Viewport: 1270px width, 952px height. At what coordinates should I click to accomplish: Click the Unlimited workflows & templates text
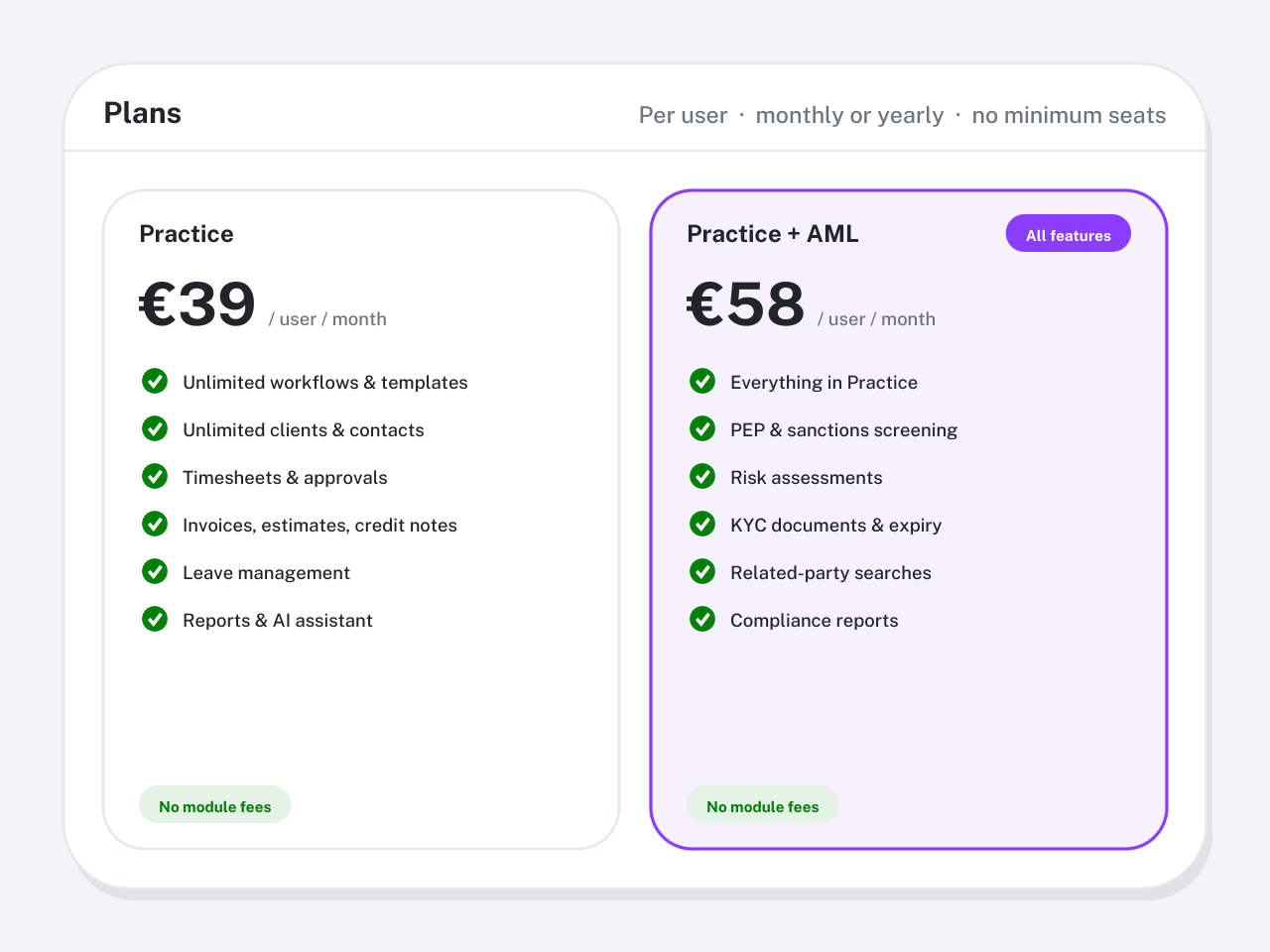pyautogui.click(x=325, y=383)
